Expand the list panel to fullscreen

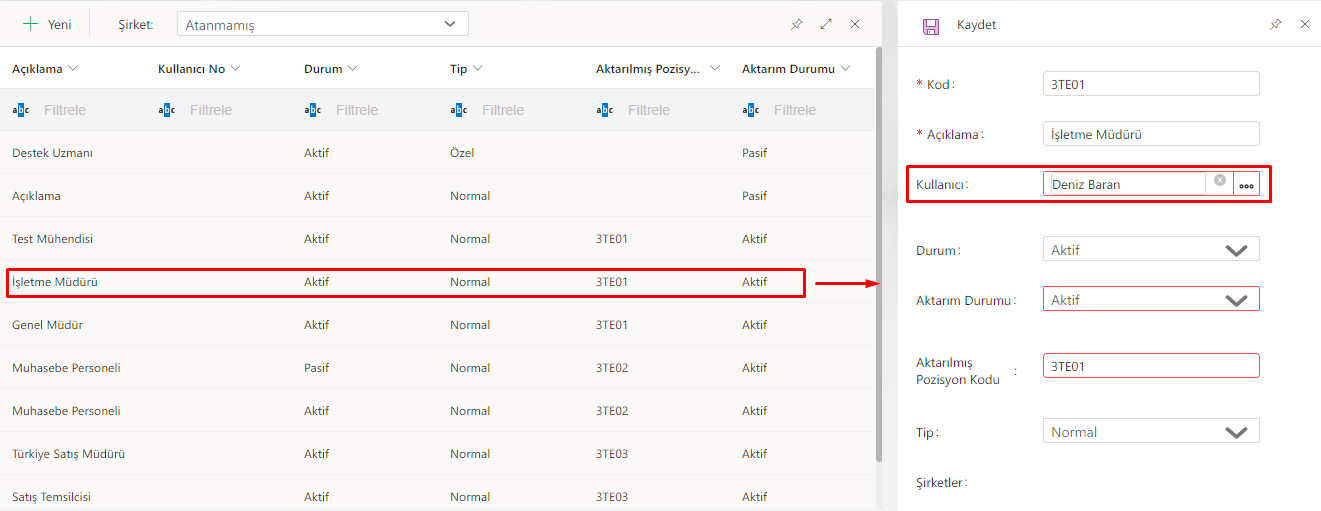pyautogui.click(x=826, y=24)
